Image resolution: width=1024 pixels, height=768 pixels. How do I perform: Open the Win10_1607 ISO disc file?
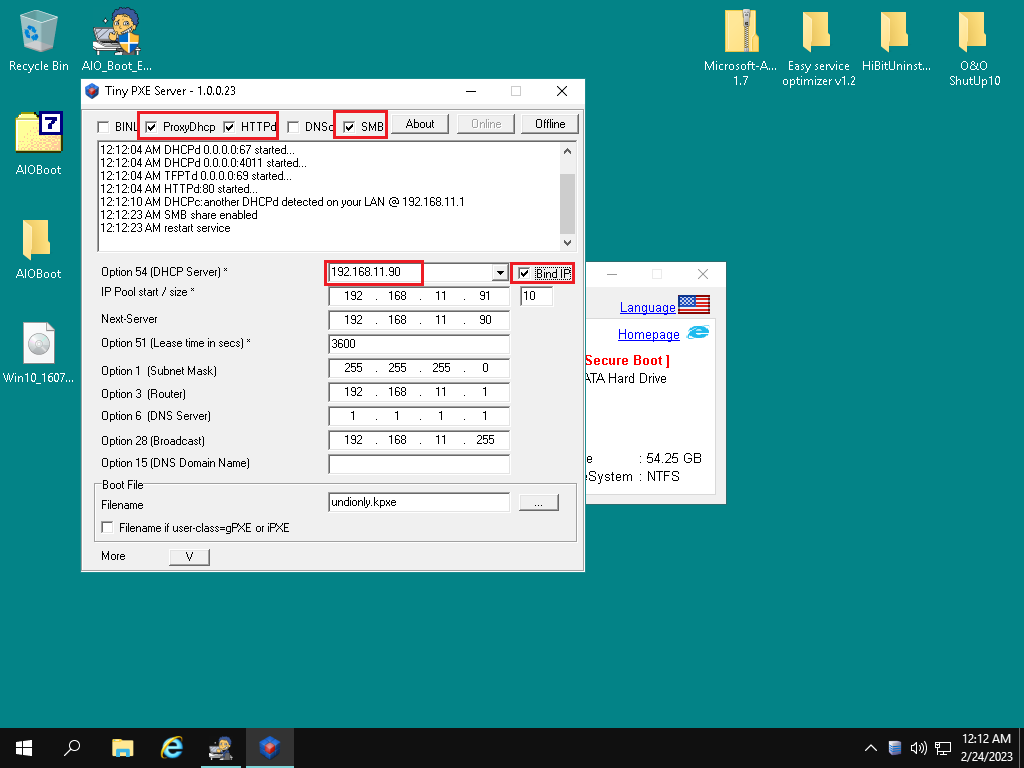click(39, 345)
